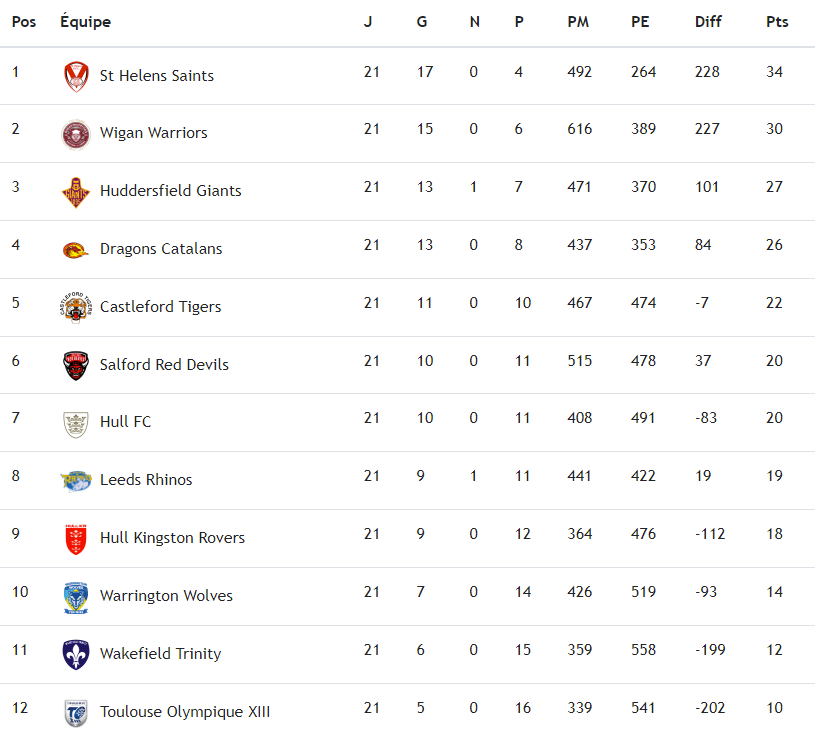Click the Warrington Wolves logo
This screenshot has width=821, height=740.
click(76, 597)
